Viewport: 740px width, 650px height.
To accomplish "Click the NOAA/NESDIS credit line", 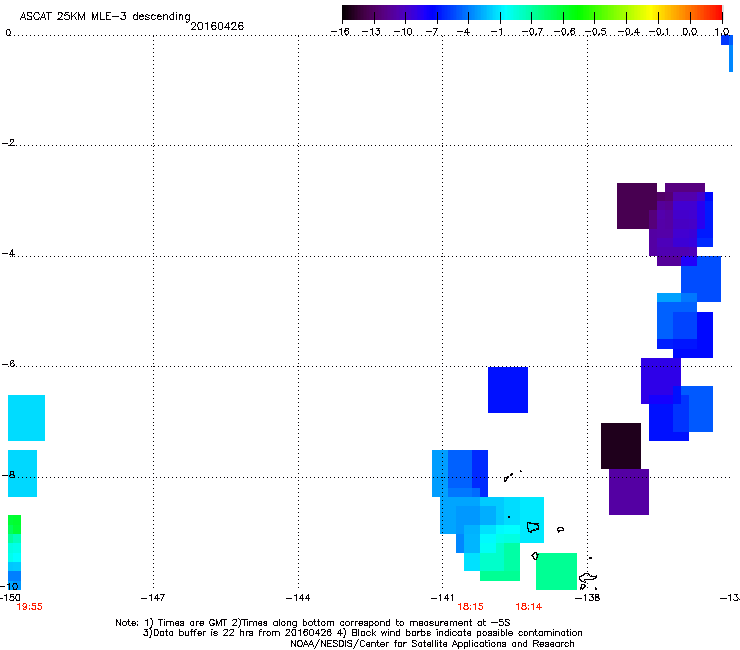I will (x=432, y=644).
